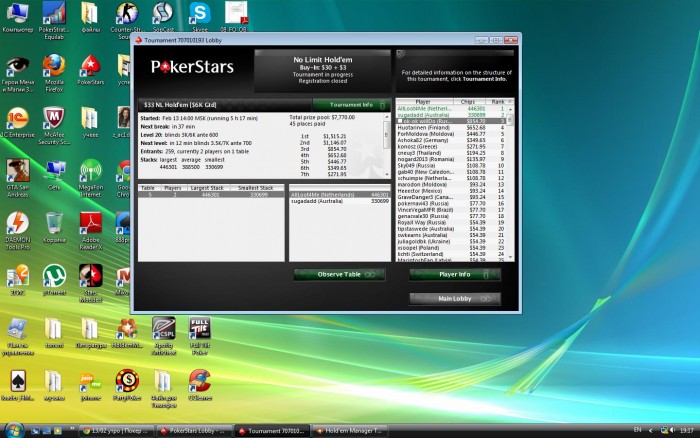Image resolution: width=700 pixels, height=438 pixels.
Task: Open the eye-icon game shortcut on the desktop
Action: (17, 73)
